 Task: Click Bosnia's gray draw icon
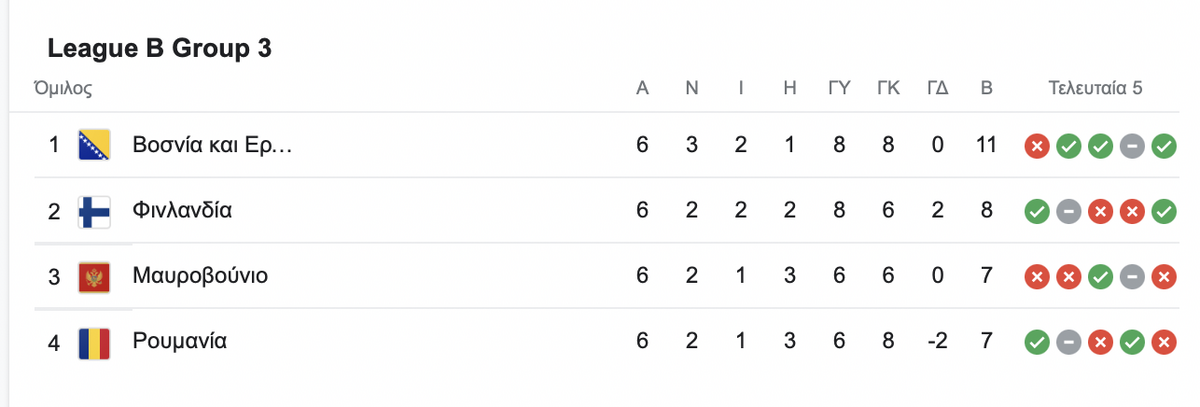click(1132, 147)
